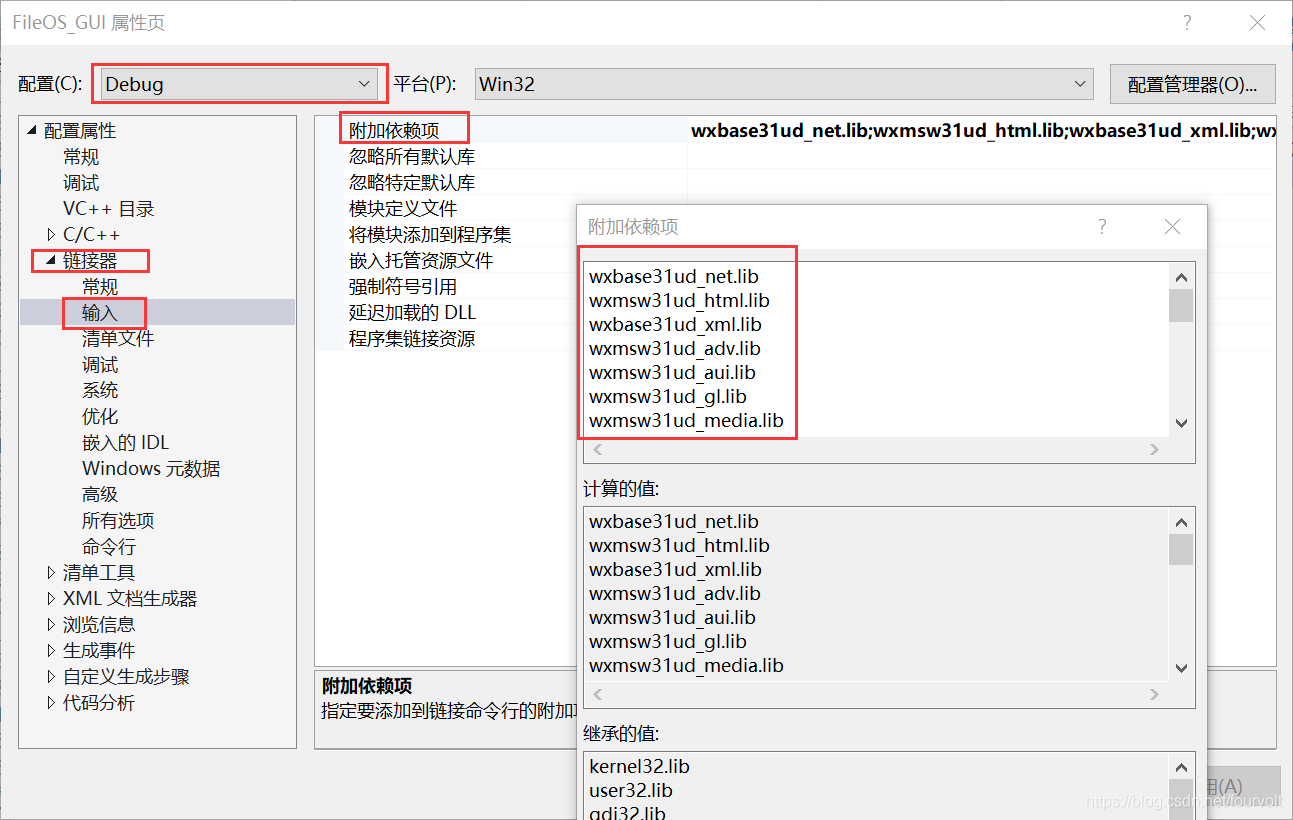Click kernel32.lib in 继承的值 list
This screenshot has width=1293, height=820.
point(640,766)
